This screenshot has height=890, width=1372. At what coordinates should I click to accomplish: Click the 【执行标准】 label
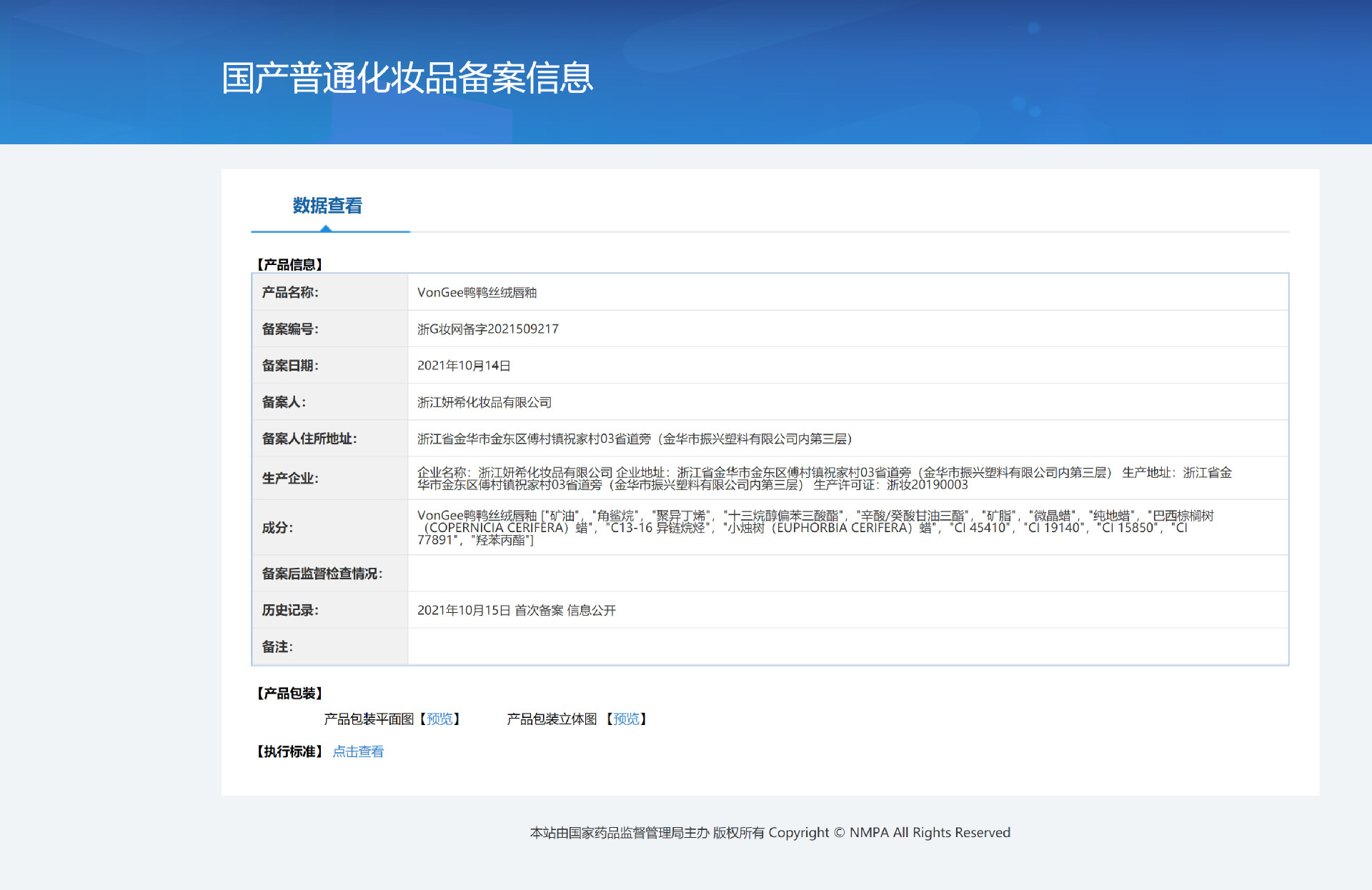(289, 751)
